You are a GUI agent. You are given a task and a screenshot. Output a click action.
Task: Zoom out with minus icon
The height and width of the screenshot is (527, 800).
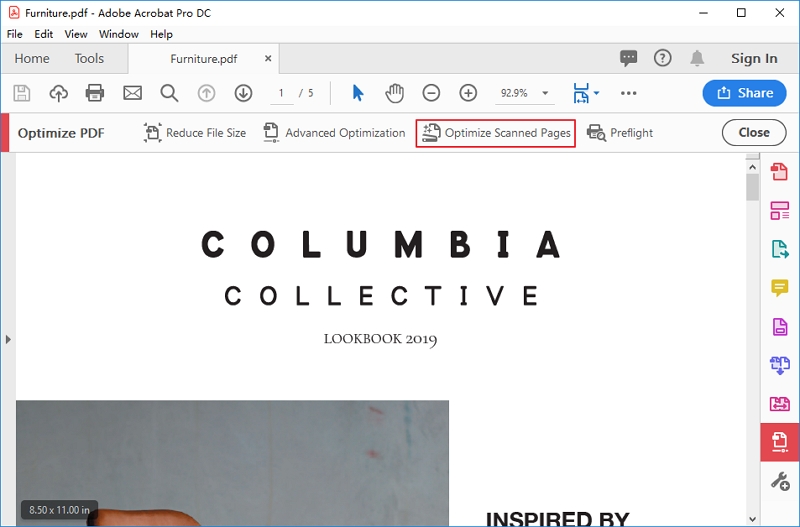click(431, 93)
